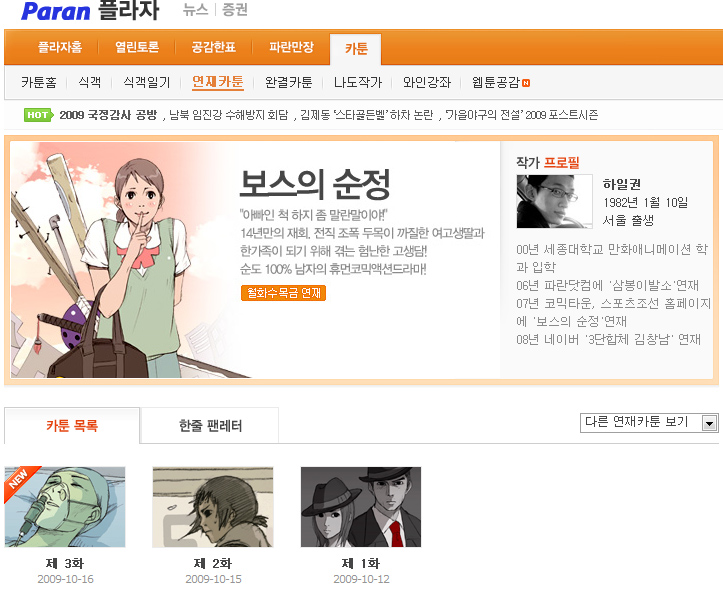This screenshot has height=602, width=723.
Task: Click the 보스의 순정 cartoon title
Action: point(315,184)
